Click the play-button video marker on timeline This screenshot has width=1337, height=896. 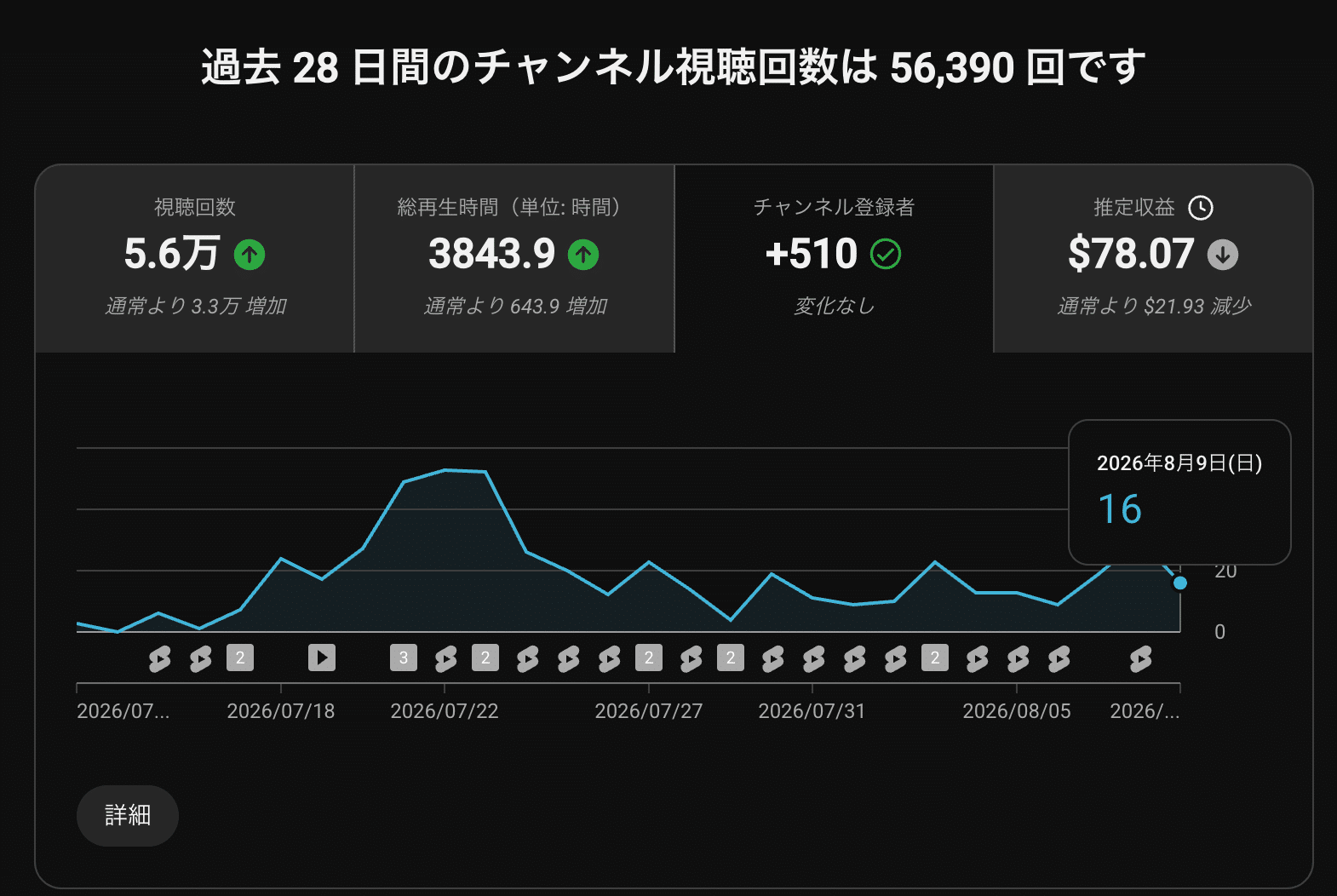[322, 658]
